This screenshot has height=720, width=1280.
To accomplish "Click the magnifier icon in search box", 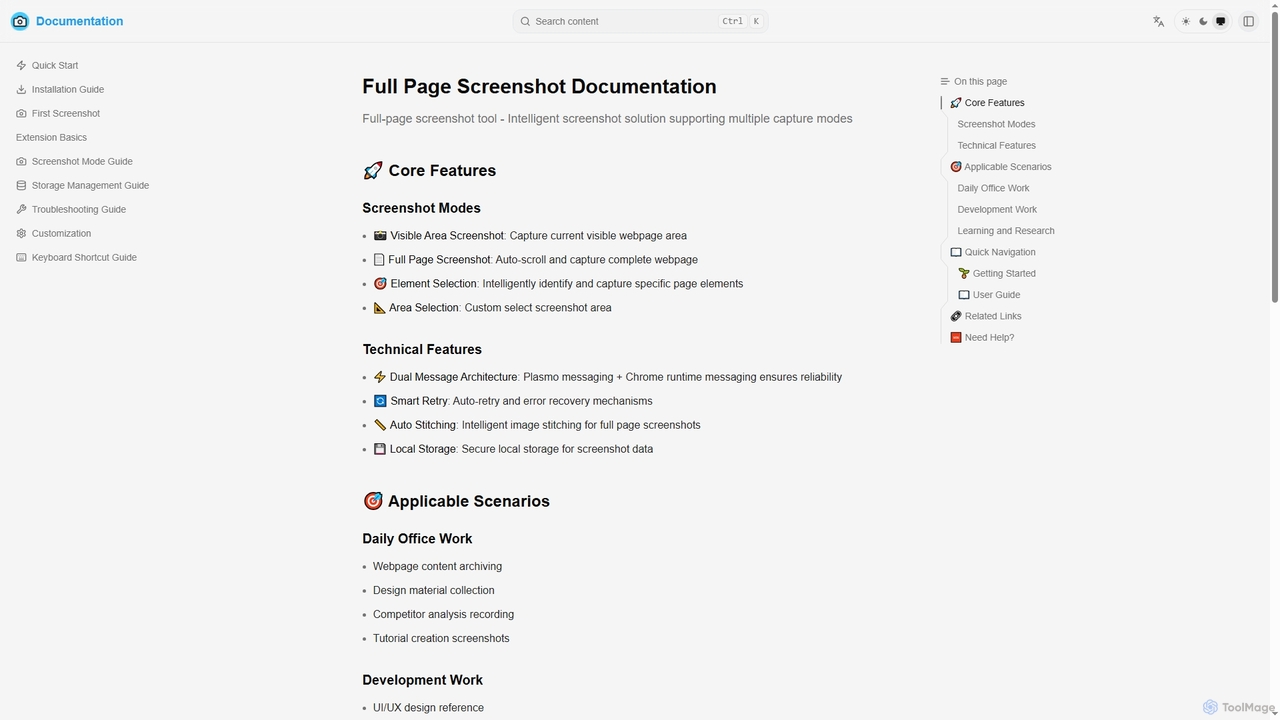I will click(524, 21).
